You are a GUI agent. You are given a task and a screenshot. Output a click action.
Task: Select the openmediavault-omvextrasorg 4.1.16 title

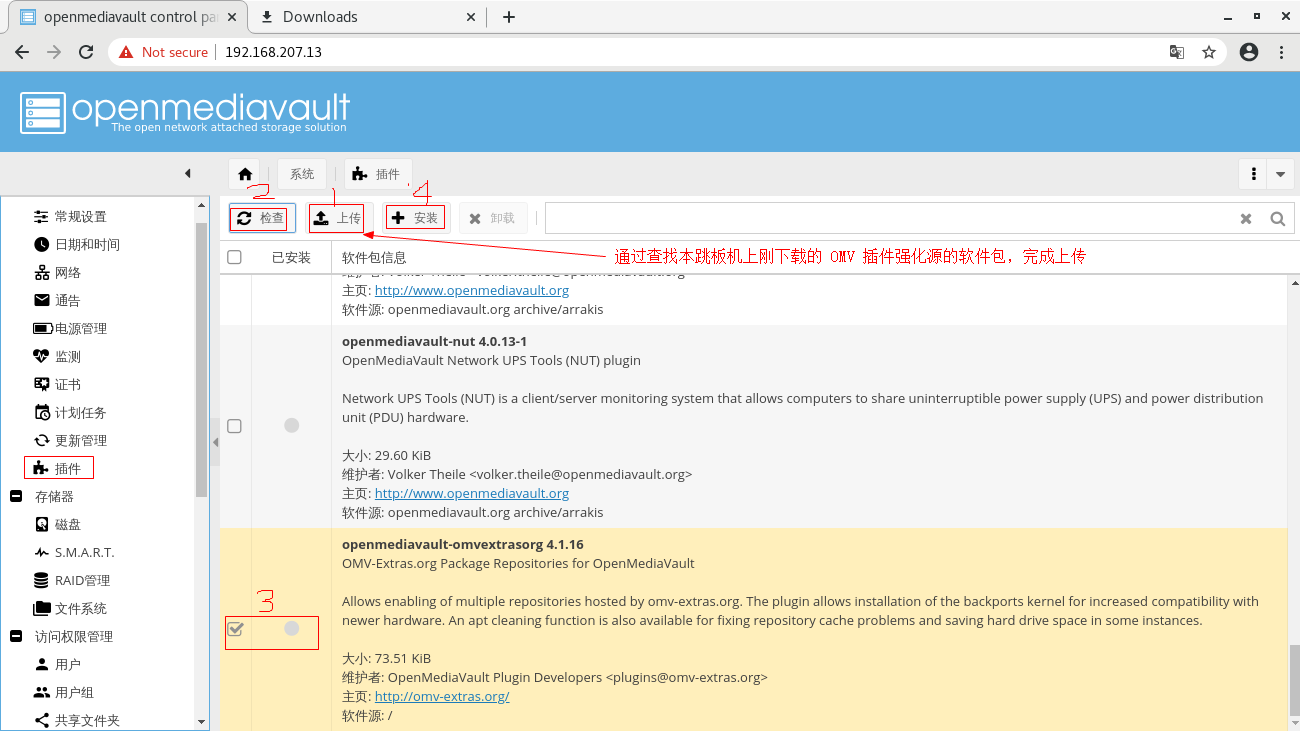pos(463,544)
